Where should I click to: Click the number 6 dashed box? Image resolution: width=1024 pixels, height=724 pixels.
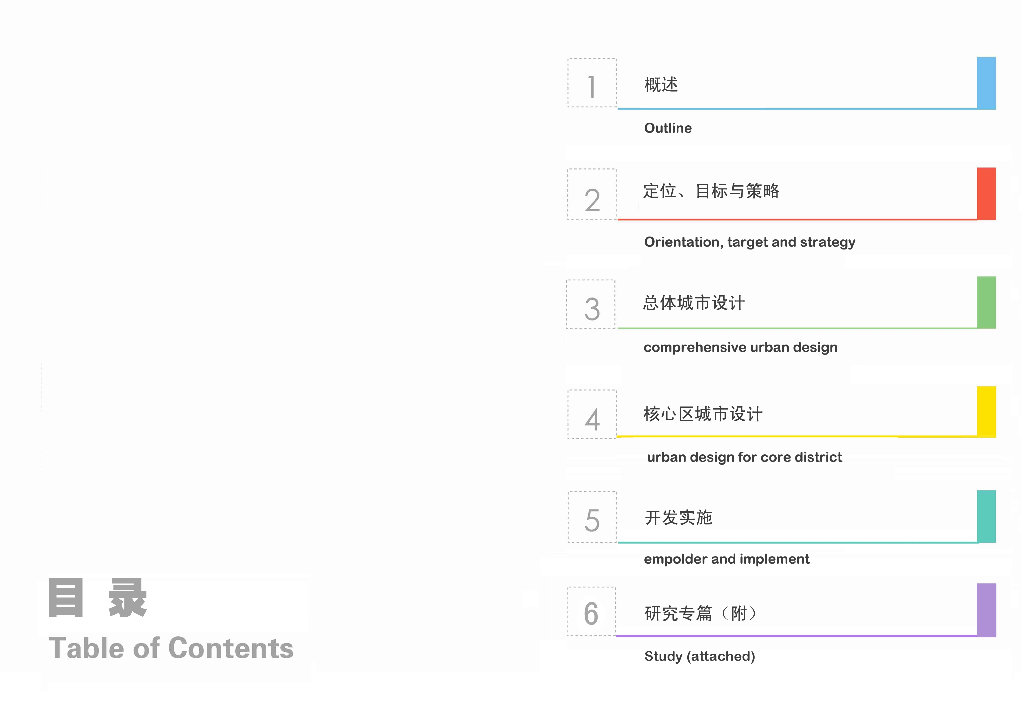click(x=591, y=610)
